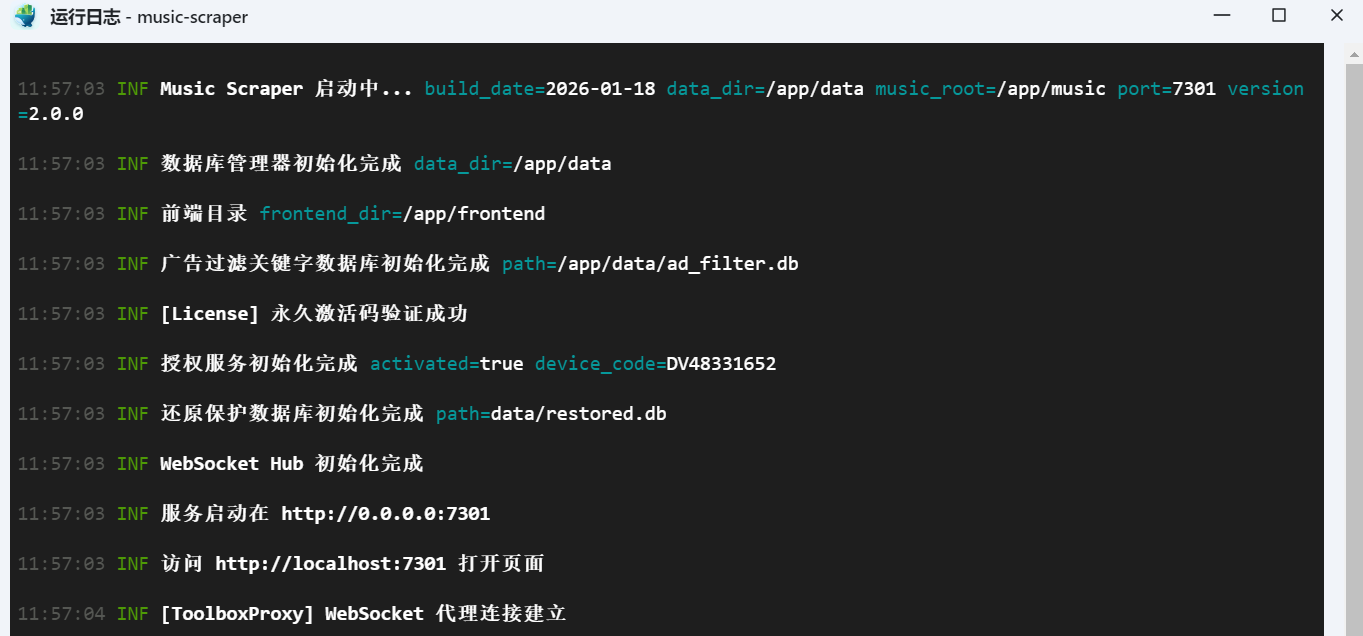Viewport: 1363px width, 636px height.
Task: Click the "Music Scraper 启动中..." log message
Action: click(x=286, y=89)
